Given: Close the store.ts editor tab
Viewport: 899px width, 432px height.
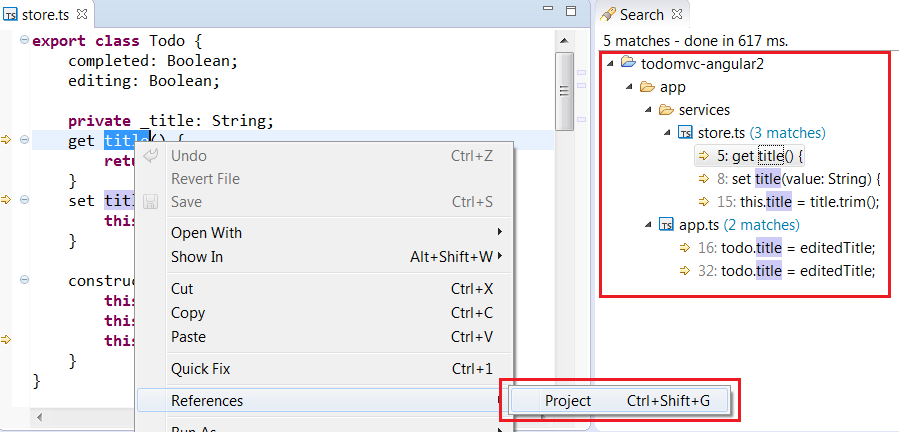Looking at the screenshot, I should pyautogui.click(x=82, y=15).
